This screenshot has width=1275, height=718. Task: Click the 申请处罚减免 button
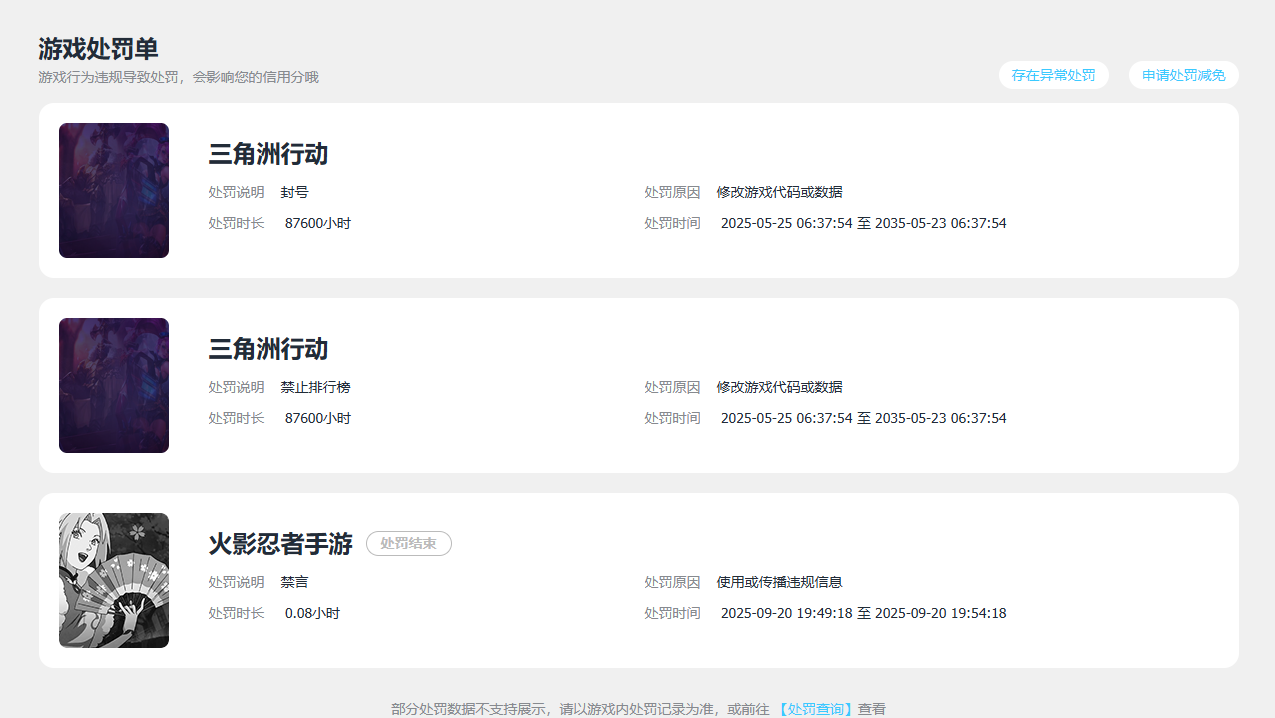pos(1183,75)
